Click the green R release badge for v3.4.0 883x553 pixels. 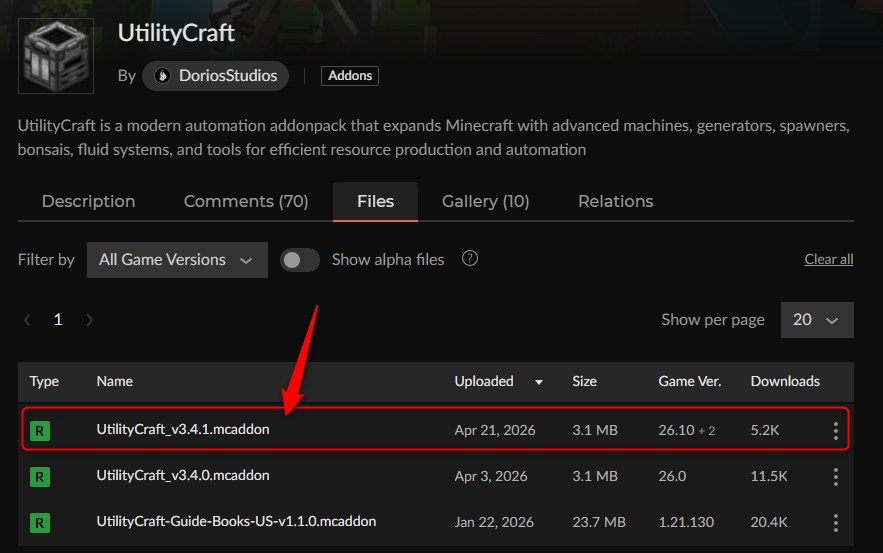click(x=40, y=477)
